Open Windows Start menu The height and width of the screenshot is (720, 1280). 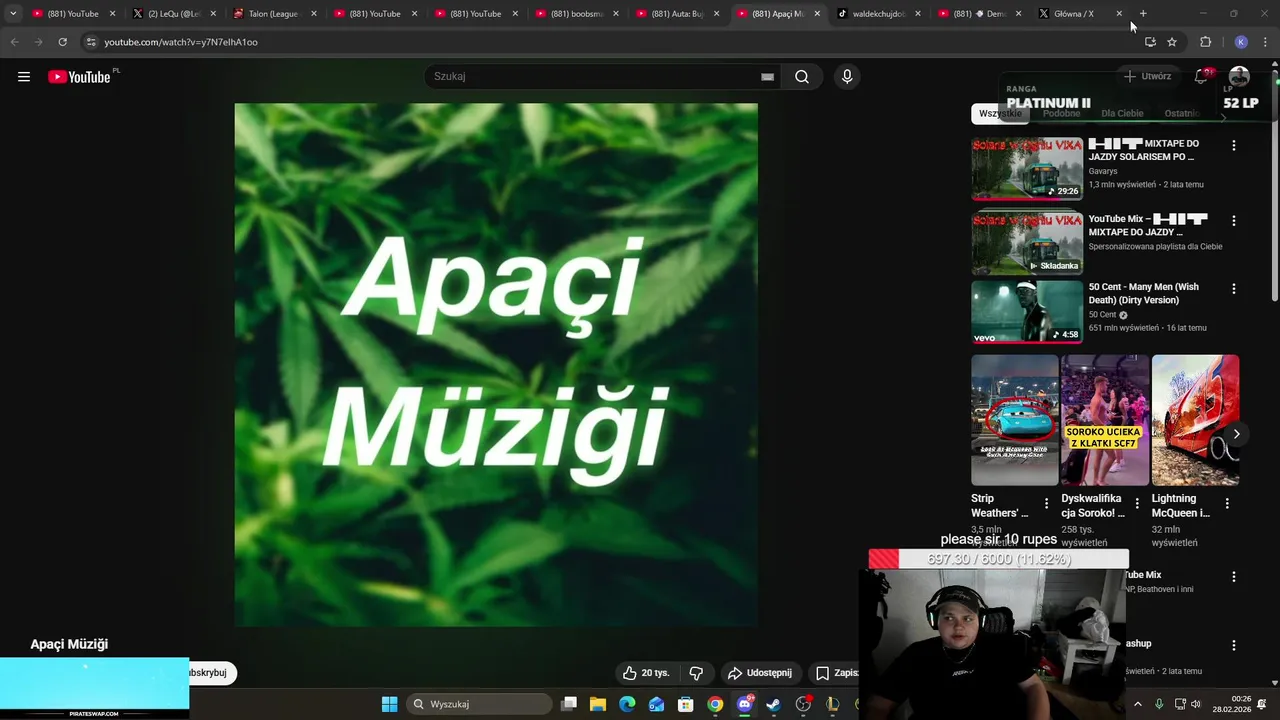(x=389, y=704)
